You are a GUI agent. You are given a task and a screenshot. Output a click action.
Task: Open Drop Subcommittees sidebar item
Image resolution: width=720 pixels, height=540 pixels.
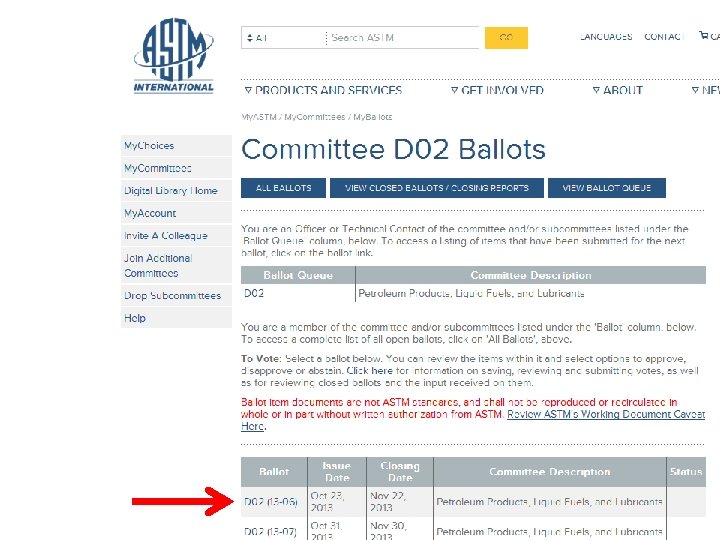tap(172, 296)
